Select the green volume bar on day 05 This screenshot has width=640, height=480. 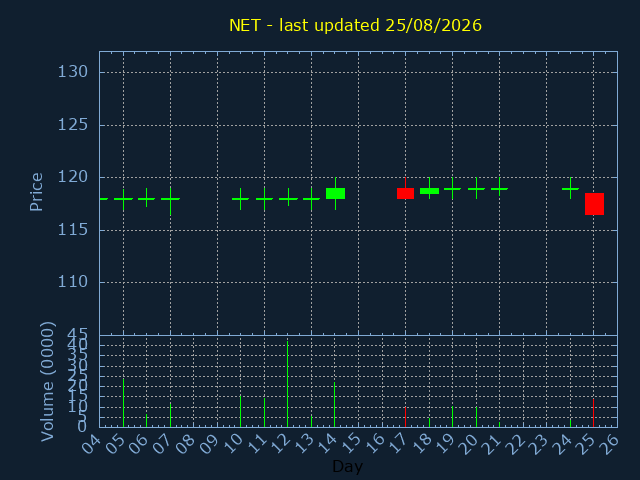[123, 403]
